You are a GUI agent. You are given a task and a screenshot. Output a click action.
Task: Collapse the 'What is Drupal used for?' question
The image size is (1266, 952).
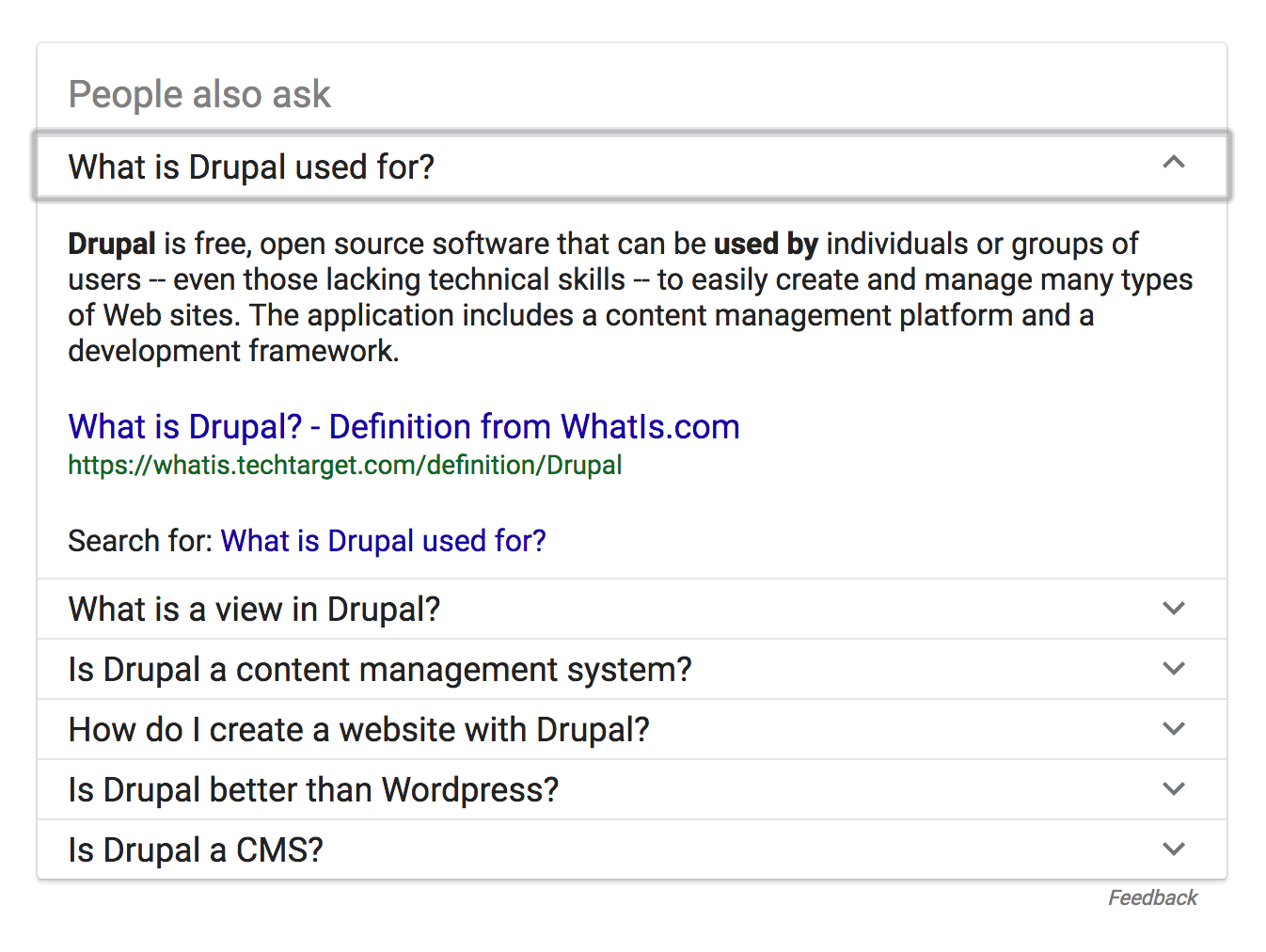click(x=1173, y=162)
